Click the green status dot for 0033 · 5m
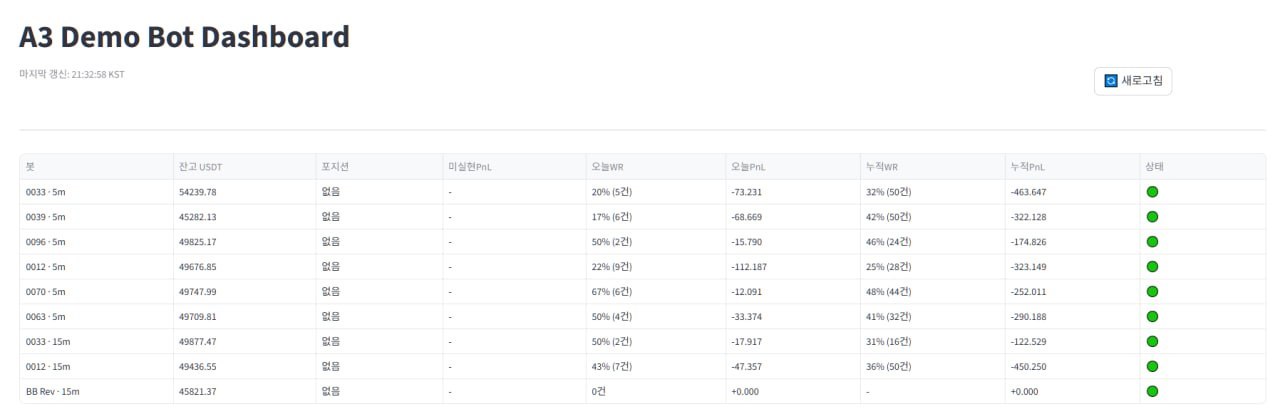Viewport: 1280px width, 419px height. [1152, 191]
